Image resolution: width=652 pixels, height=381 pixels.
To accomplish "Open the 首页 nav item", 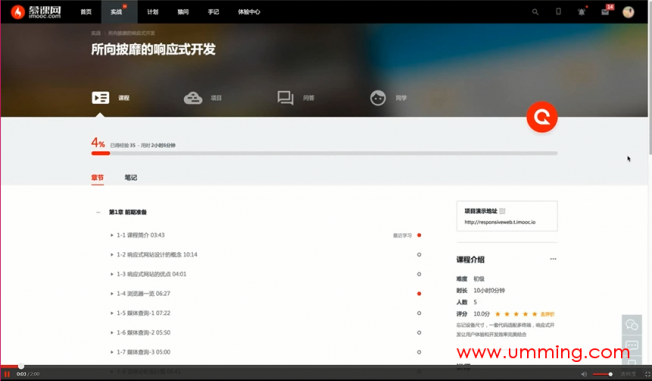I will pos(86,12).
